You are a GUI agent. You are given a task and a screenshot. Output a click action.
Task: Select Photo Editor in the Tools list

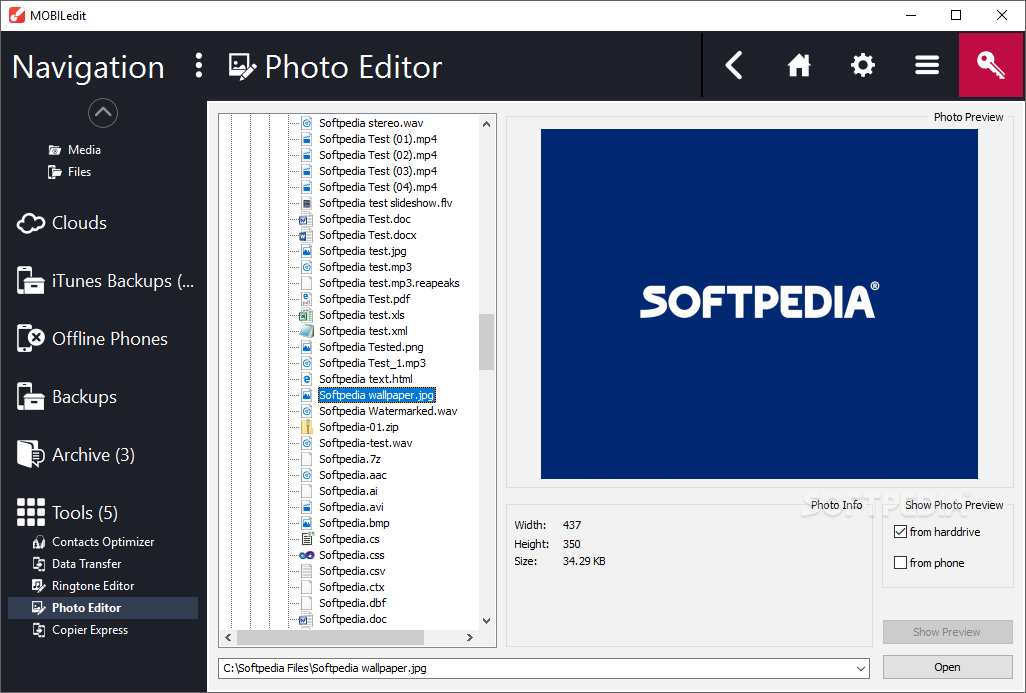(x=103, y=608)
